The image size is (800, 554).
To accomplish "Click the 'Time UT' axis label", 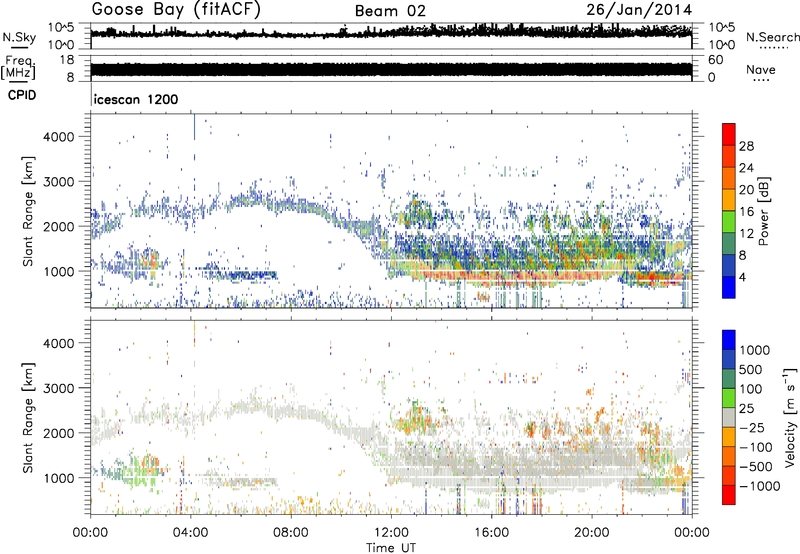I will click(391, 548).
